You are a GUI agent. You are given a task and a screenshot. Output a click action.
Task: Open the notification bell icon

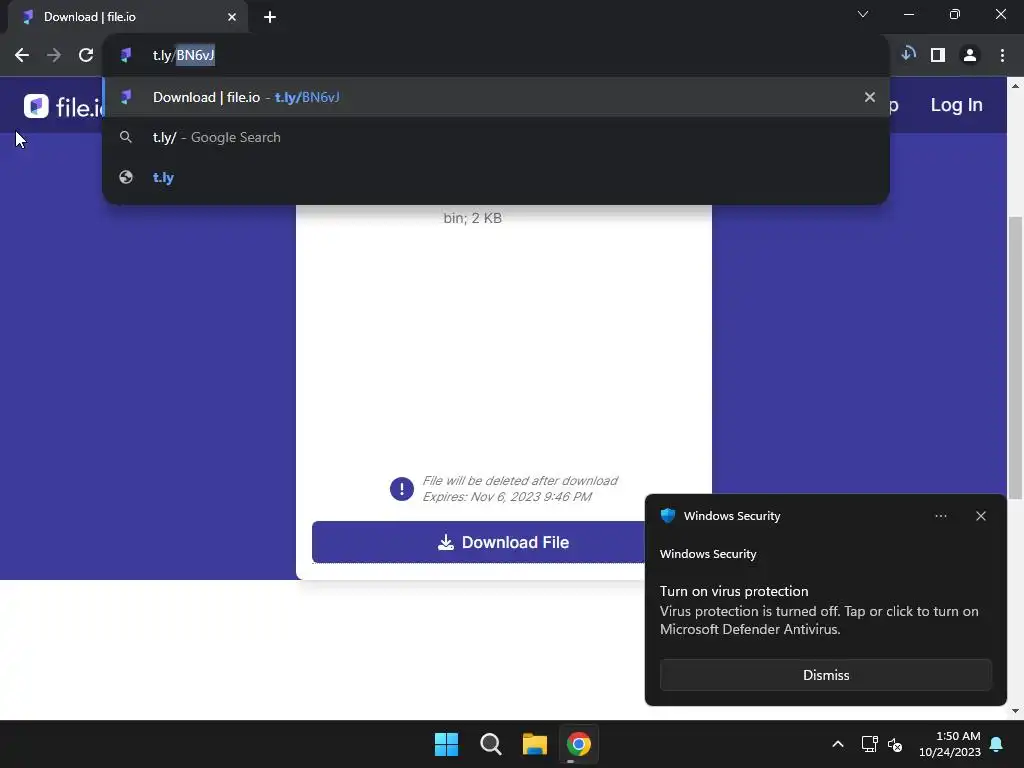[997, 744]
